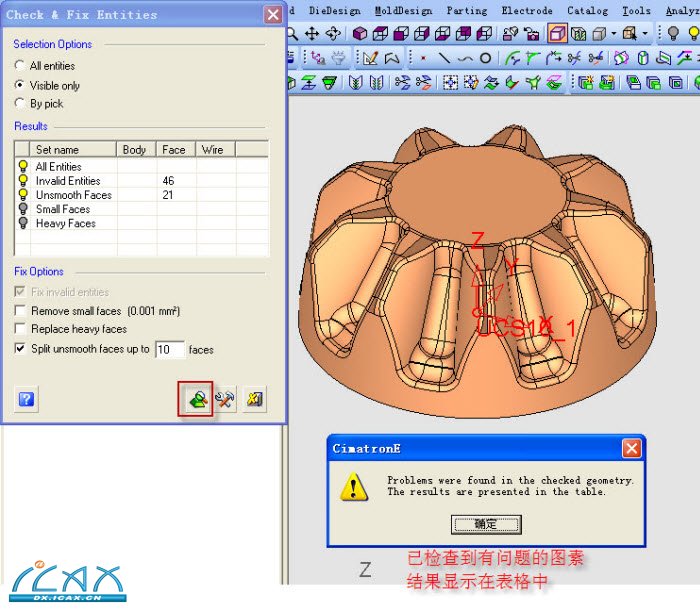700x611 pixels.
Task: Click the Set name column header
Action: point(73,150)
